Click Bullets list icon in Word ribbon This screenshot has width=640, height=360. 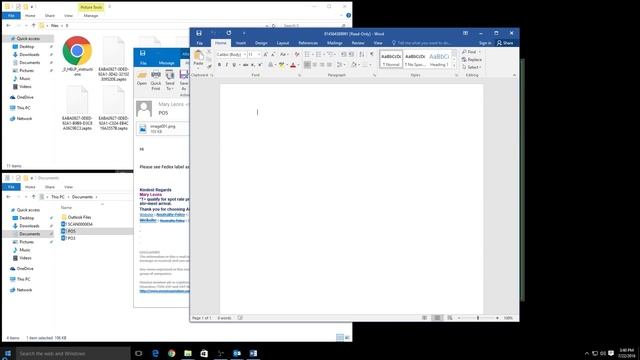coord(308,54)
